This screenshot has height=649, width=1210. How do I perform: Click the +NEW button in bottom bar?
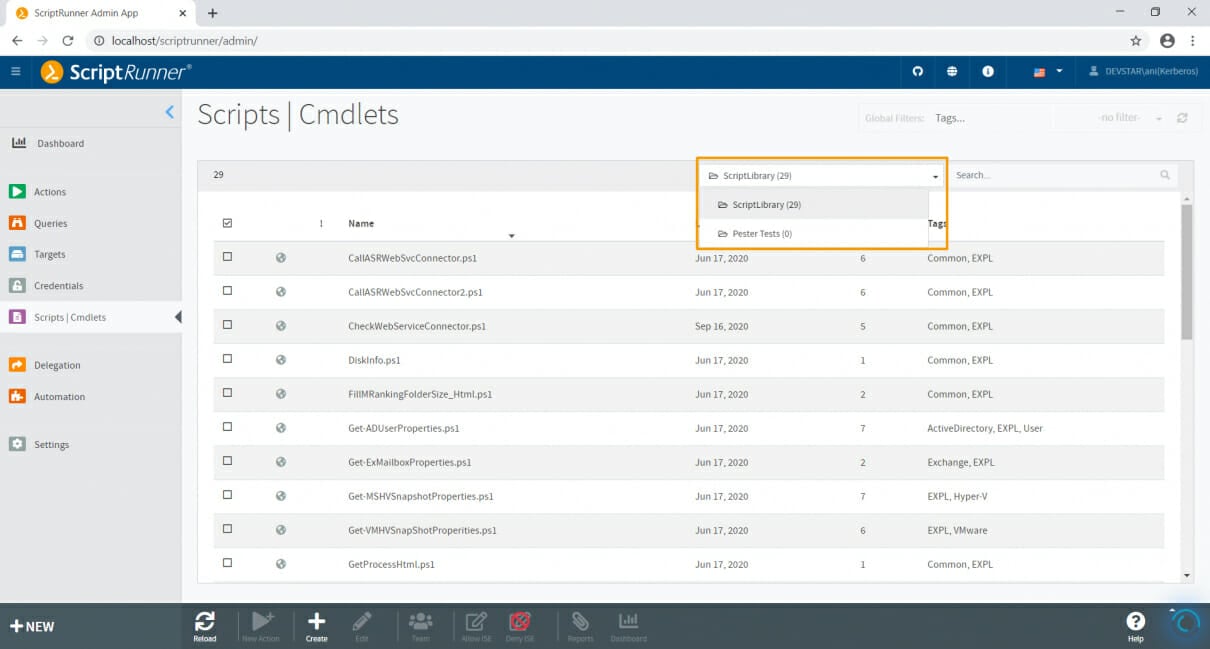coord(32,627)
